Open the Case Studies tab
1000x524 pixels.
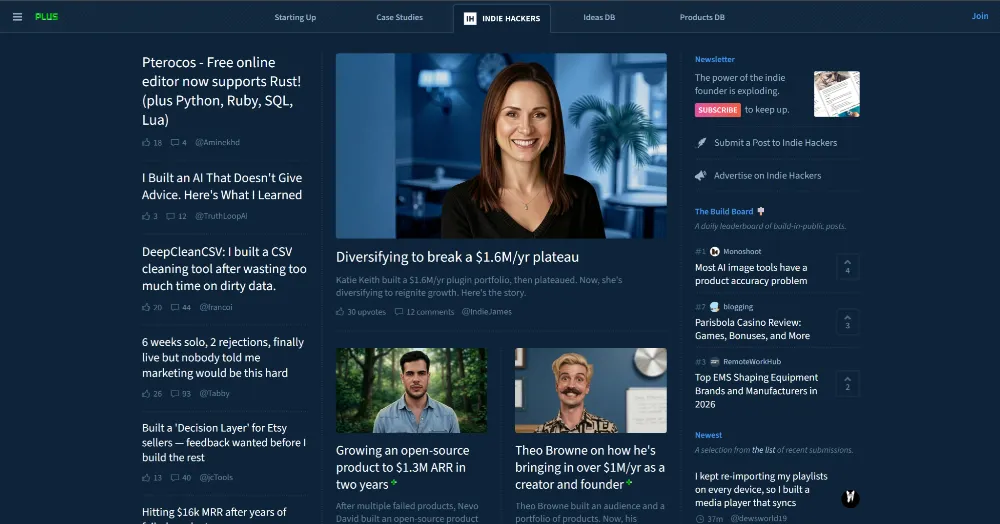coord(399,17)
